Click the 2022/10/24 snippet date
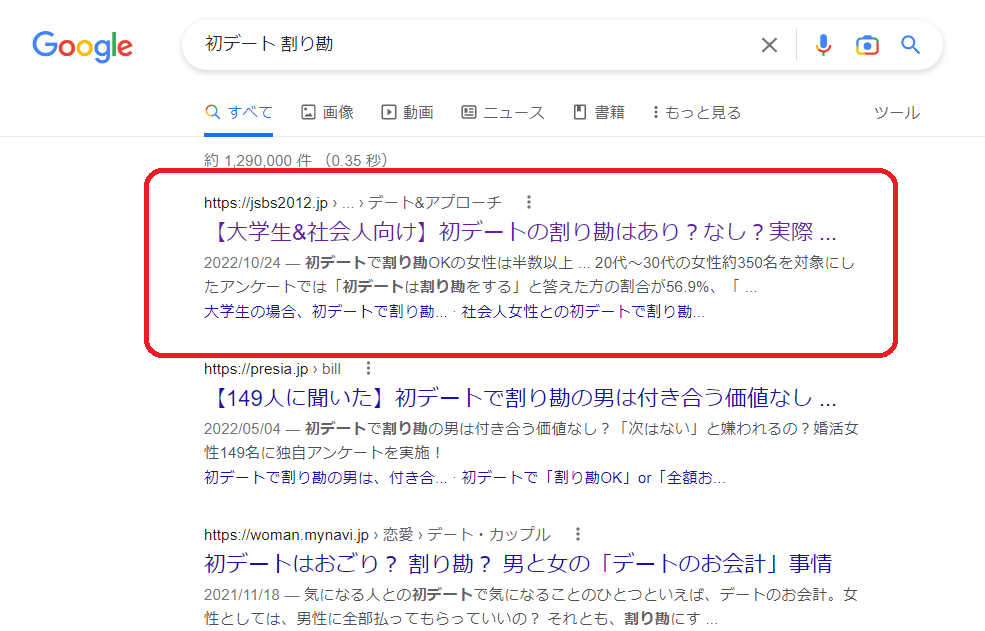The width and height of the screenshot is (985, 631). (242, 263)
